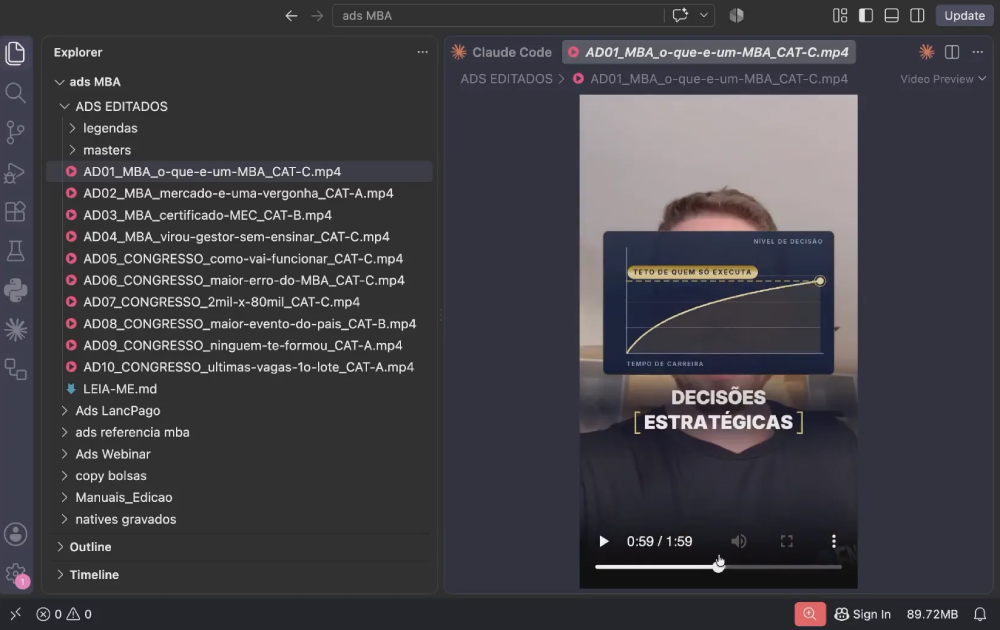The image size is (1000, 630).
Task: Click the Customize Layout icon
Action: tap(840, 15)
